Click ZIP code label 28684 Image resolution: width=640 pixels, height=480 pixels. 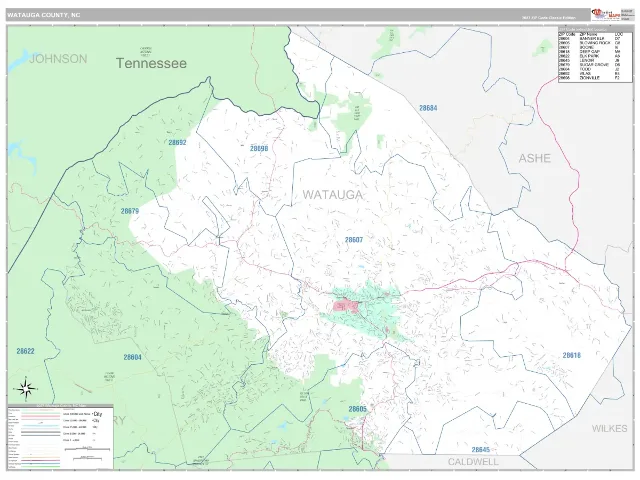428,108
